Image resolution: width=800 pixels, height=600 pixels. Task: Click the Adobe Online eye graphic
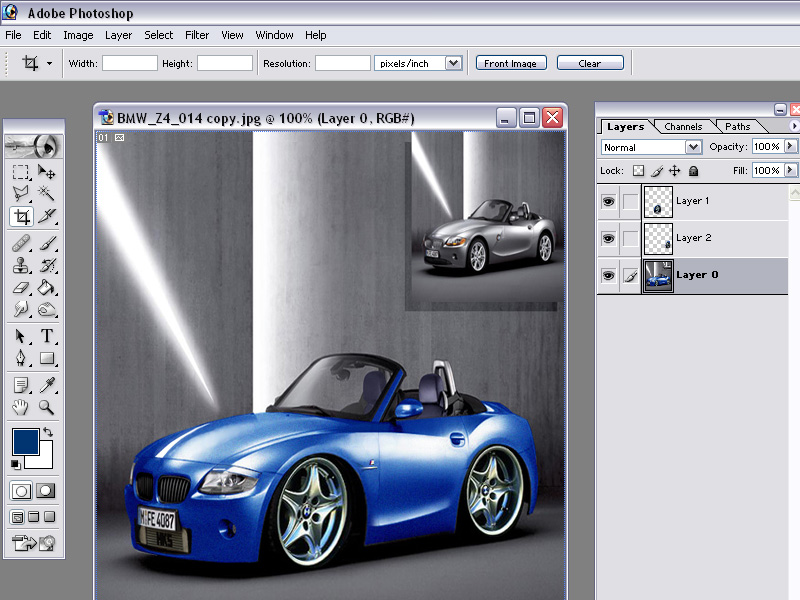(x=34, y=147)
